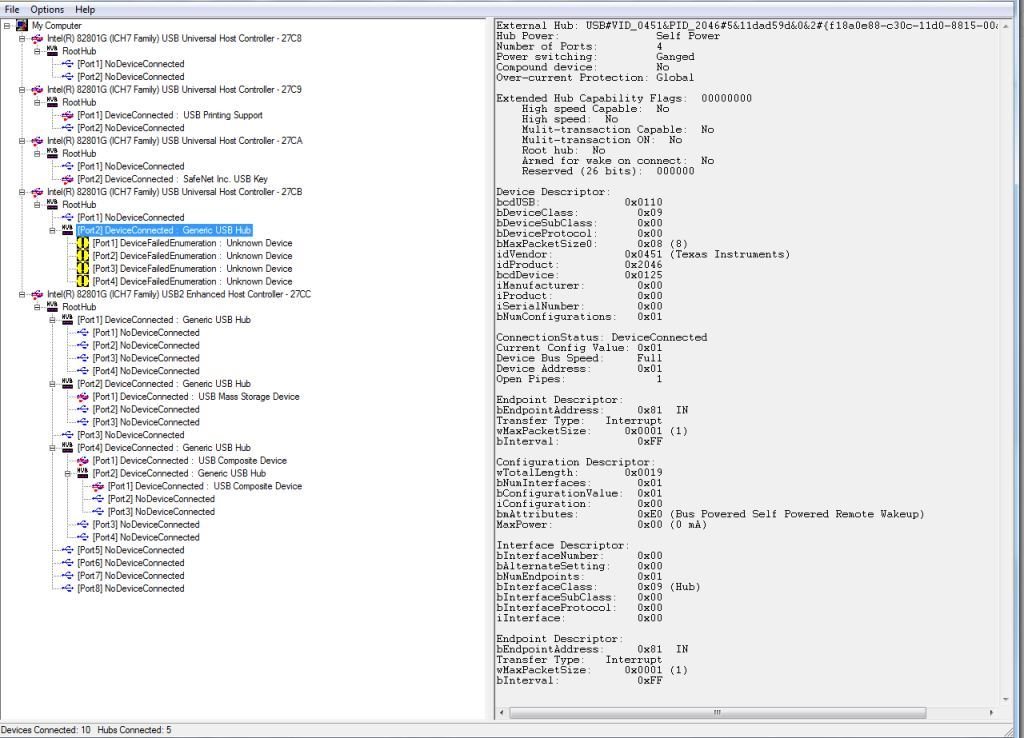Click warning icon of failed Port3 Unknown Device
This screenshot has width=1024, height=738.
pos(82,268)
